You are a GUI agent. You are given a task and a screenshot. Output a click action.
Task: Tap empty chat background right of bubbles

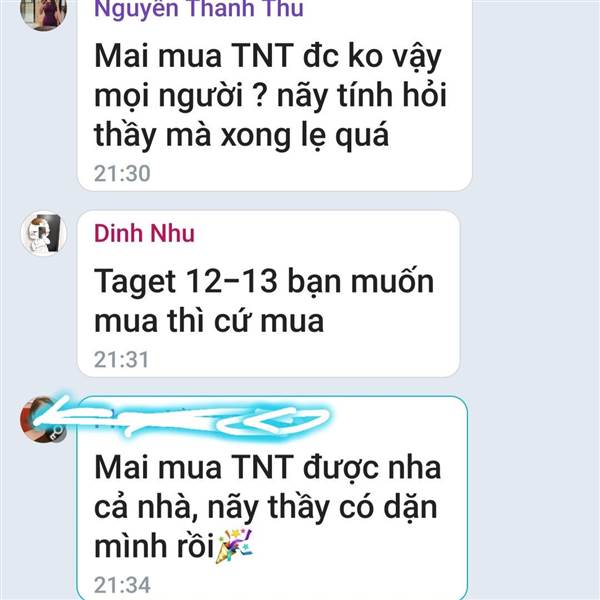tap(536, 298)
